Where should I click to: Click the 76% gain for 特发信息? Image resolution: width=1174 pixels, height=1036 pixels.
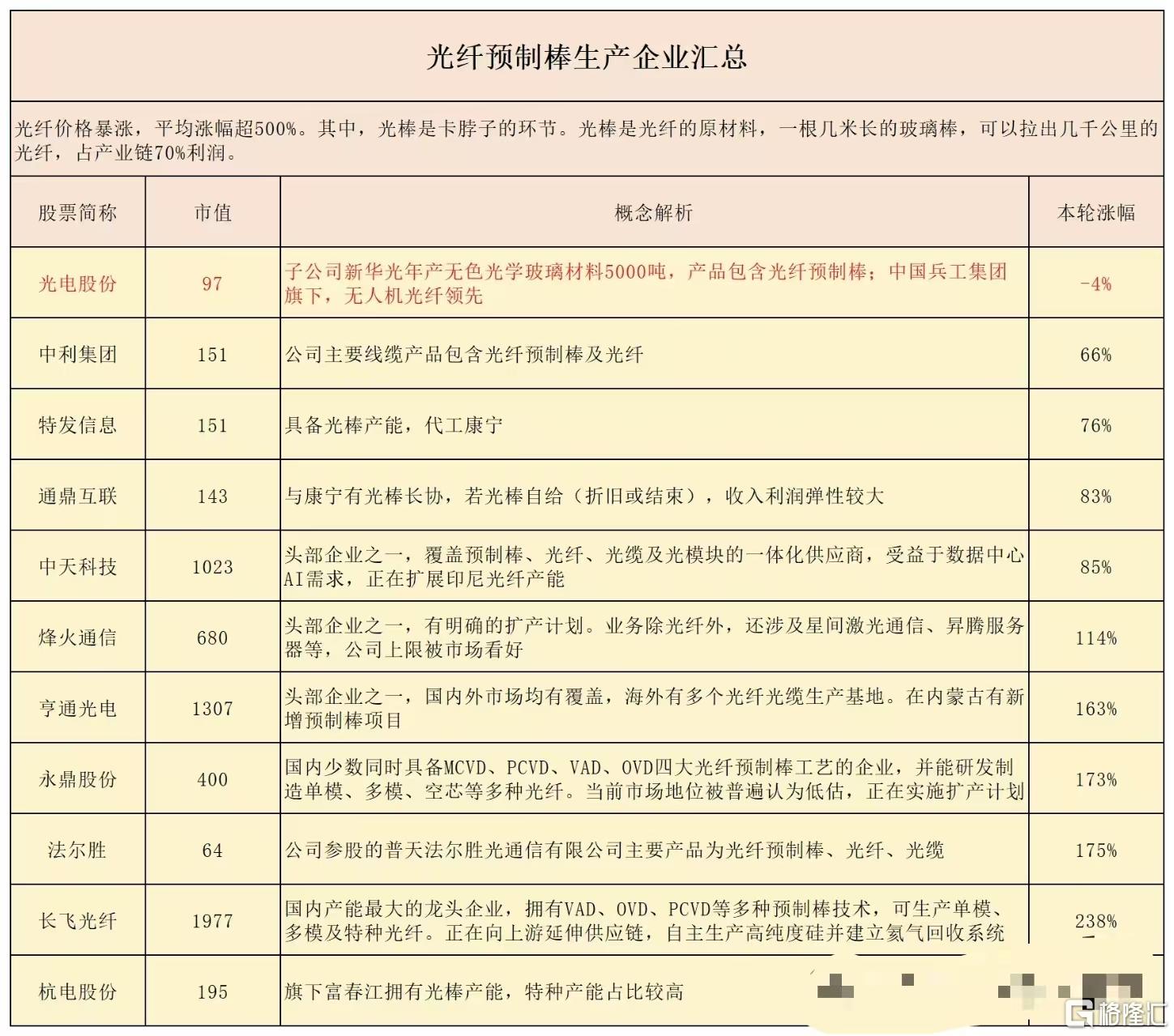point(1096,425)
